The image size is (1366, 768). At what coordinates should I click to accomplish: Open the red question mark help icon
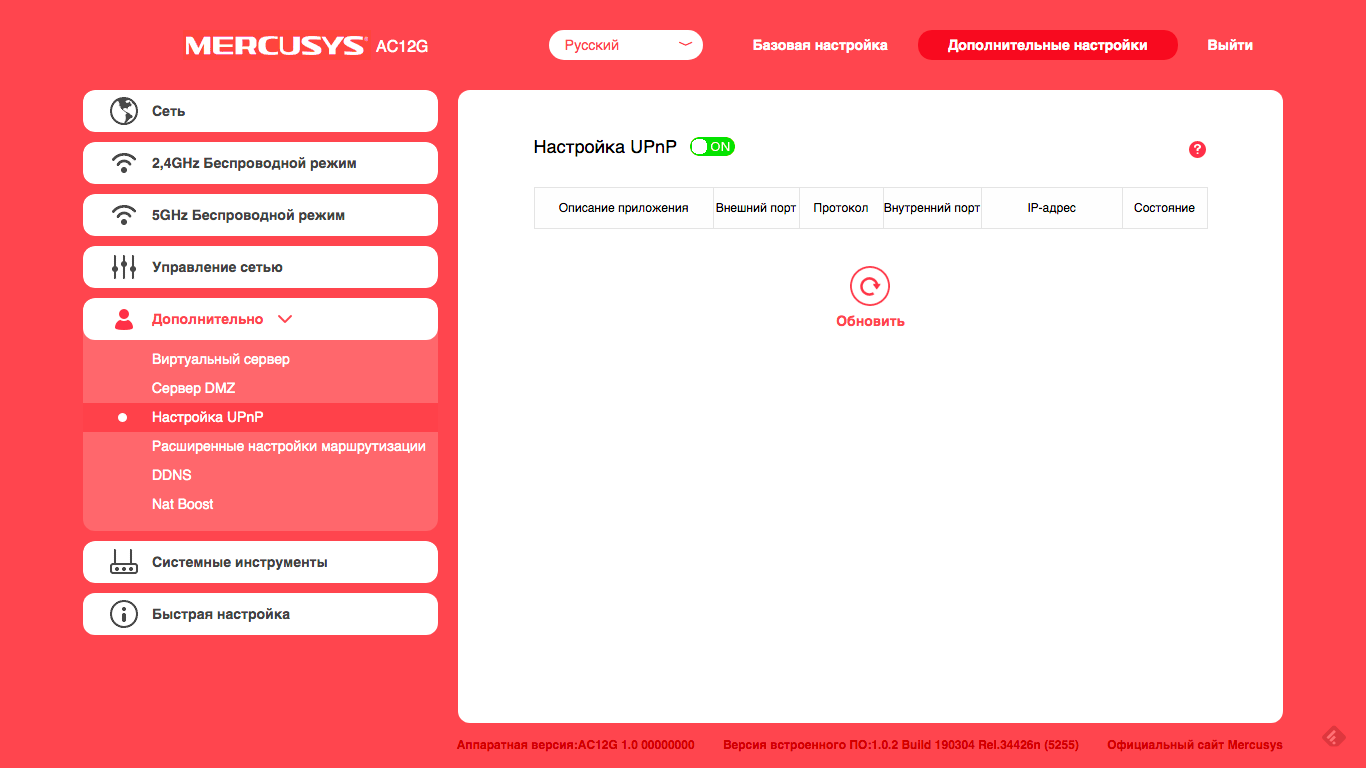1197,149
